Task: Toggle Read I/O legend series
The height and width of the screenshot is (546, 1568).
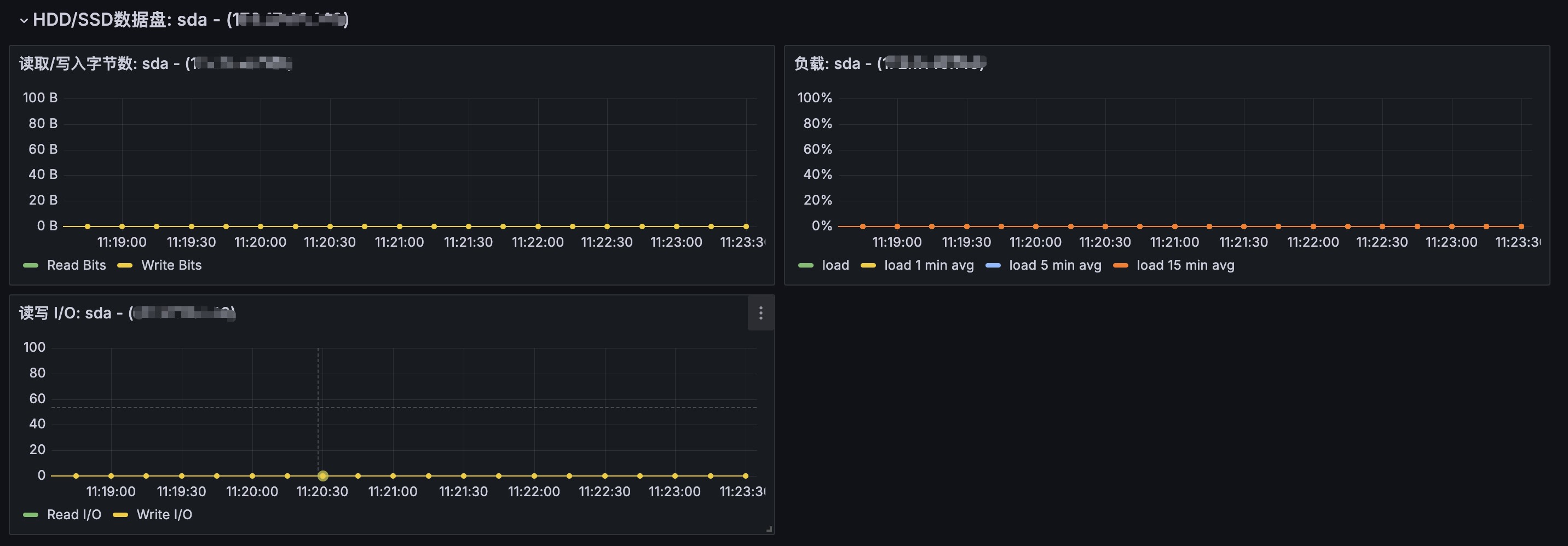Action: pos(74,514)
